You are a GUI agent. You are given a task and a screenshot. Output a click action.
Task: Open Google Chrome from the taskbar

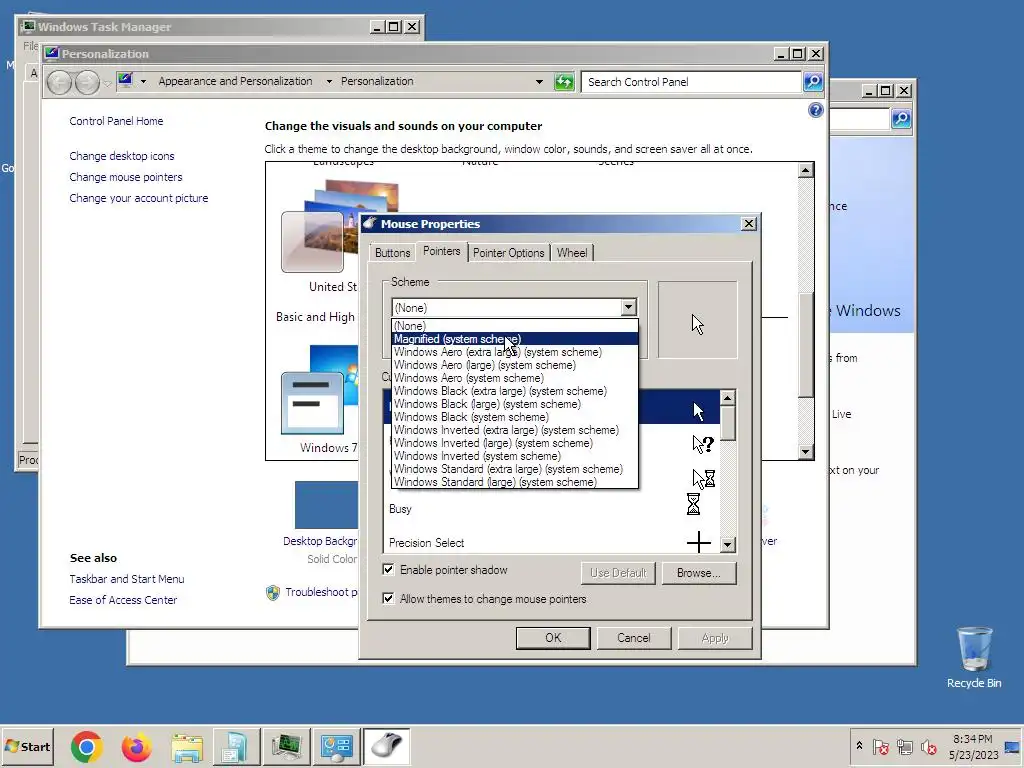click(86, 746)
